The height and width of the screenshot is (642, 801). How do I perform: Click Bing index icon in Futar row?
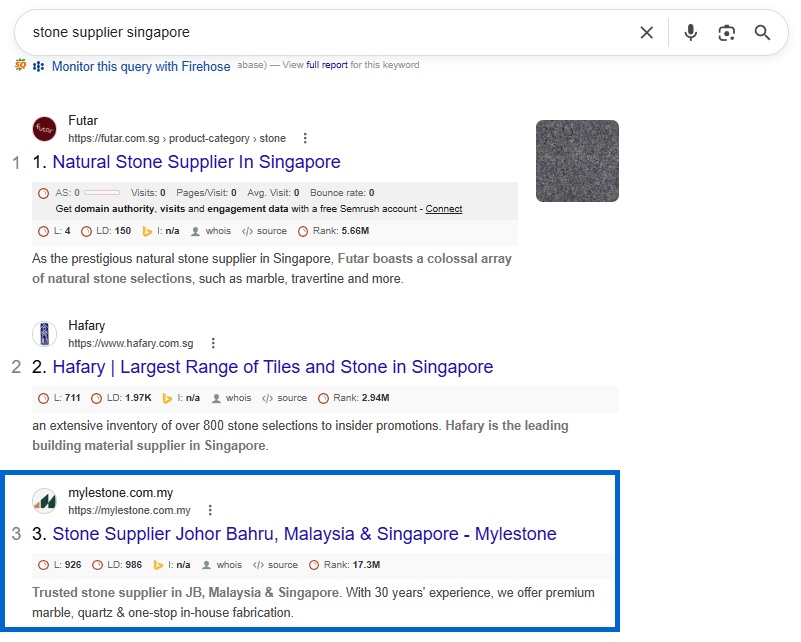tap(147, 231)
